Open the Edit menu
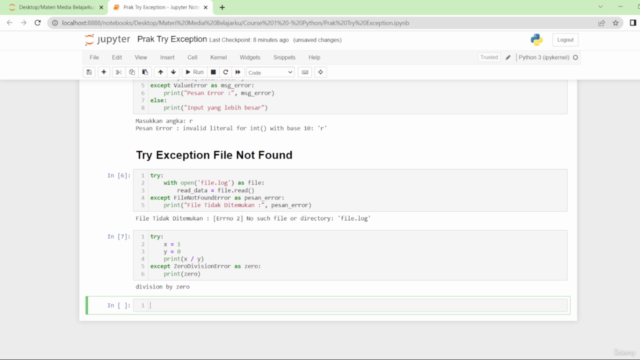 coord(117,58)
